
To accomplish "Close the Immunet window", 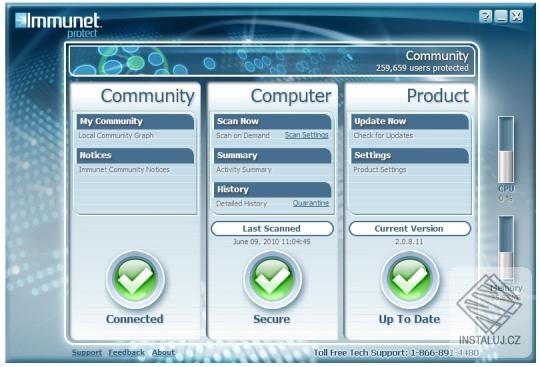I will click(x=516, y=16).
